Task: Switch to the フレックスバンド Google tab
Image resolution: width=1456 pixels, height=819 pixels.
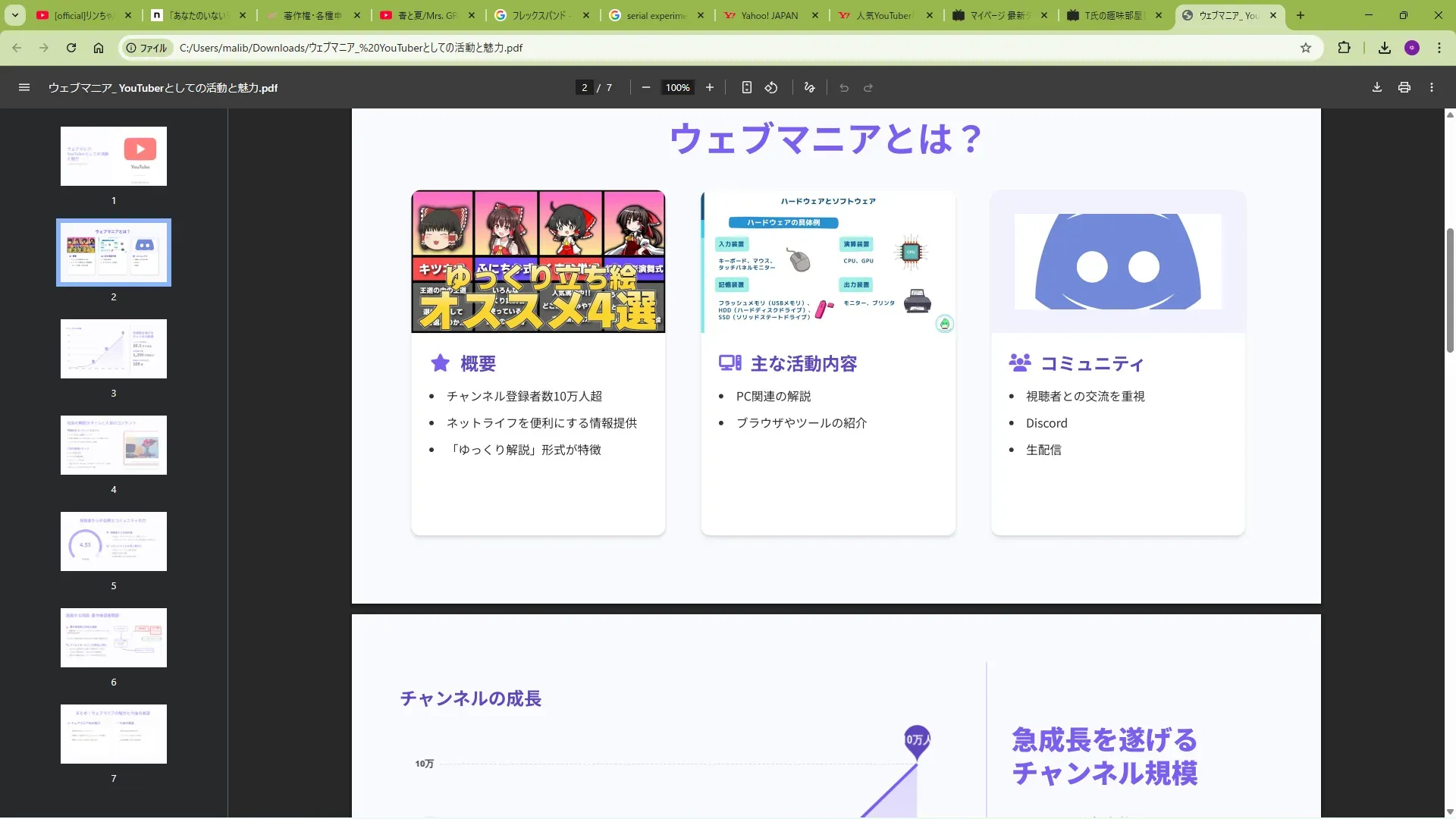Action: pyautogui.click(x=538, y=15)
